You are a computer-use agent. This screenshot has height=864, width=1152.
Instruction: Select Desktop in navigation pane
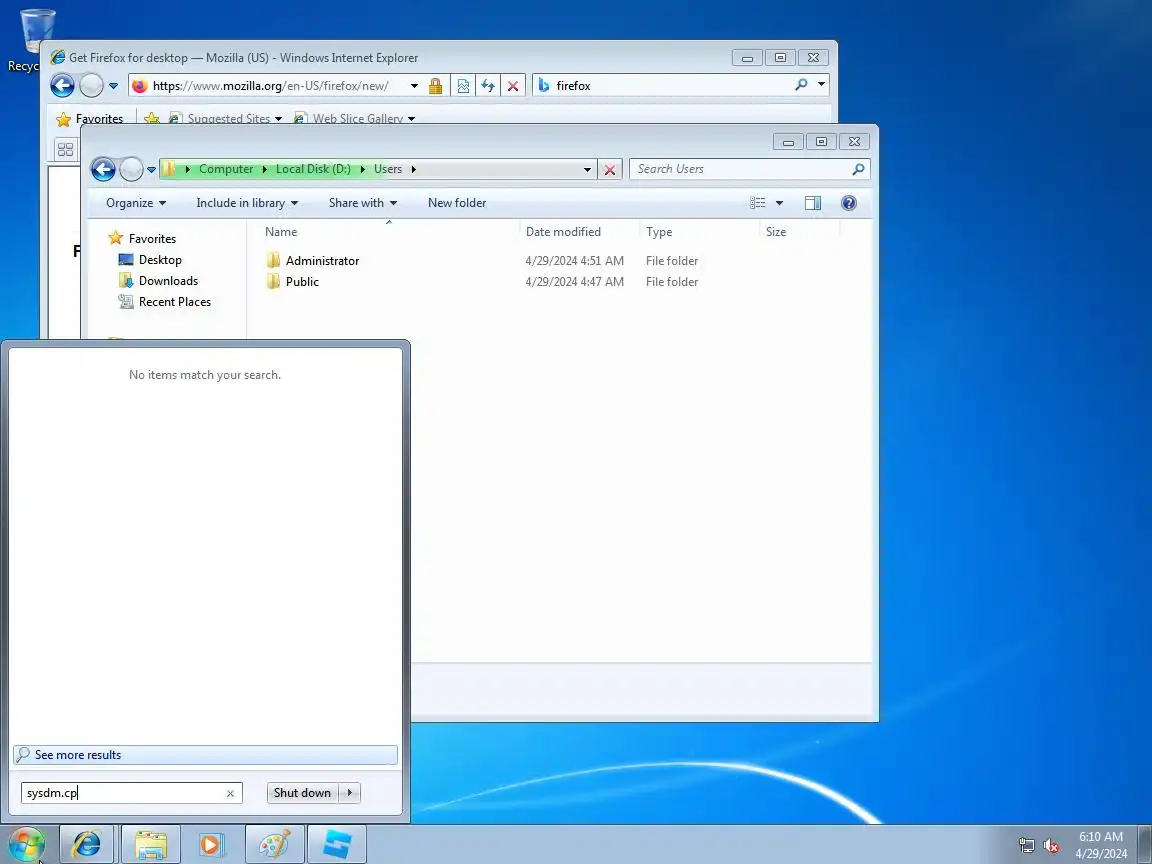pyautogui.click(x=159, y=259)
